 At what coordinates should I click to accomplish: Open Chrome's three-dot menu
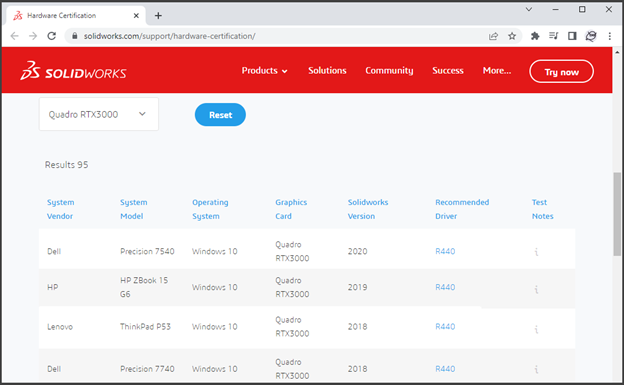point(610,36)
